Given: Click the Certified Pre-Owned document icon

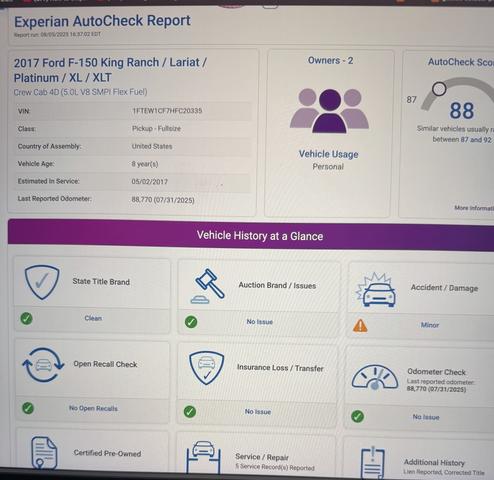Looking at the screenshot, I should [x=44, y=453].
